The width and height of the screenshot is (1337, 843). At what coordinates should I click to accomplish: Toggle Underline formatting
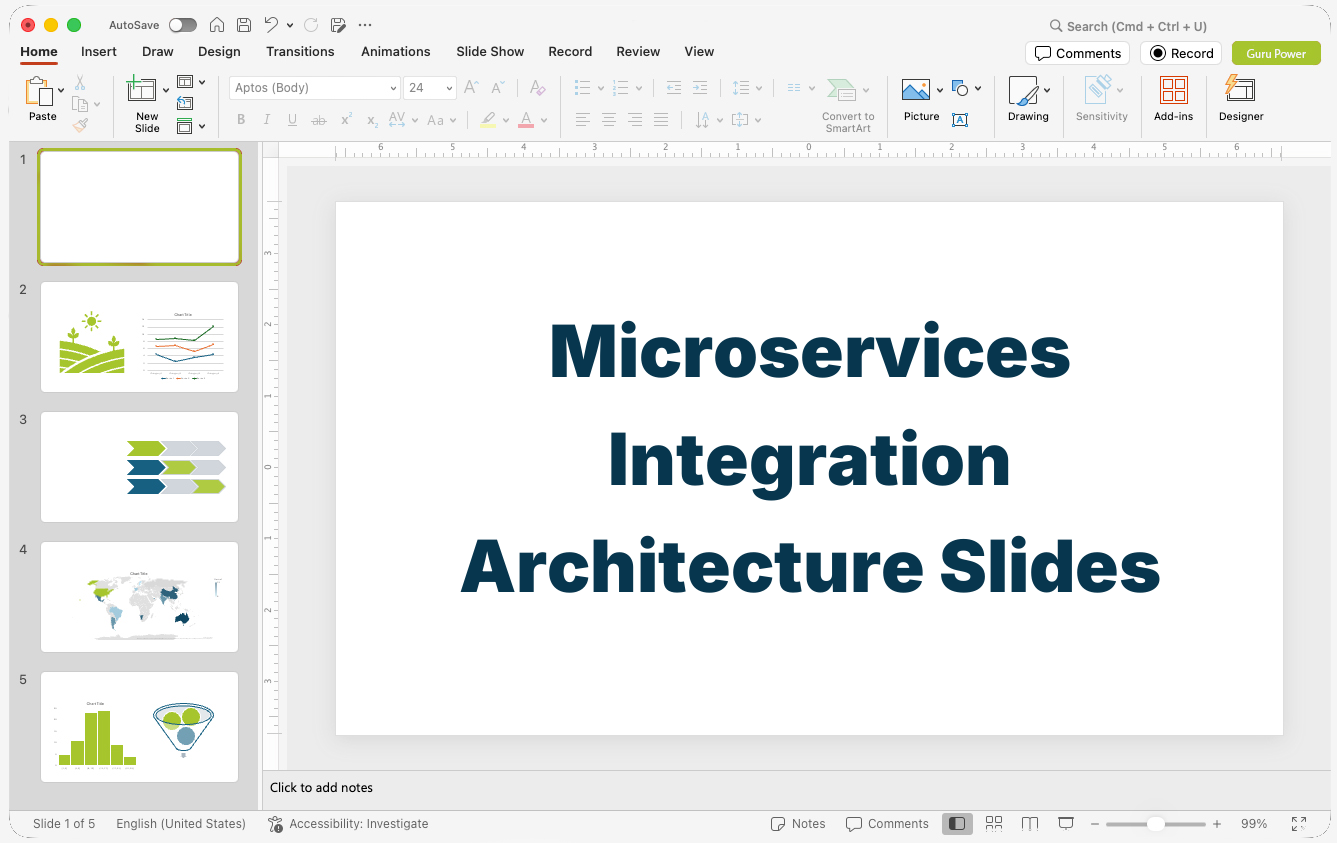click(293, 120)
